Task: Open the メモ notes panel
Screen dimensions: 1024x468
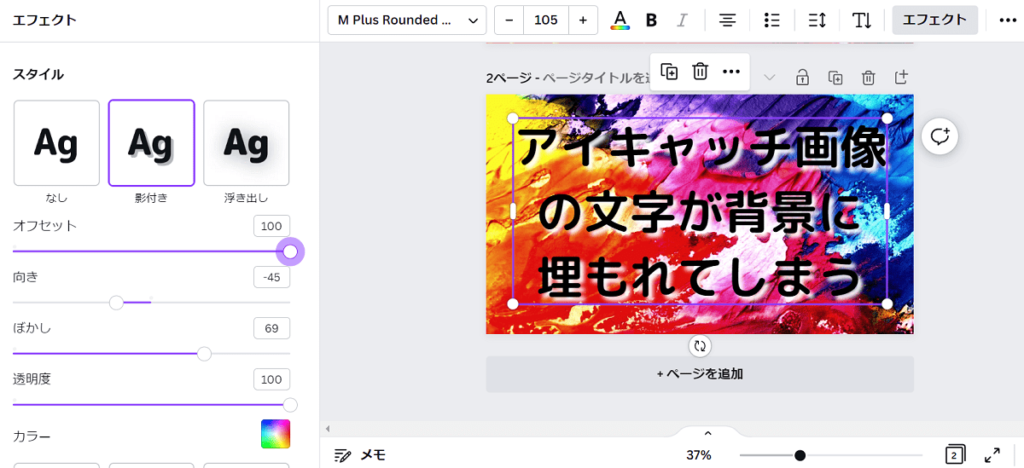Action: pos(359,455)
